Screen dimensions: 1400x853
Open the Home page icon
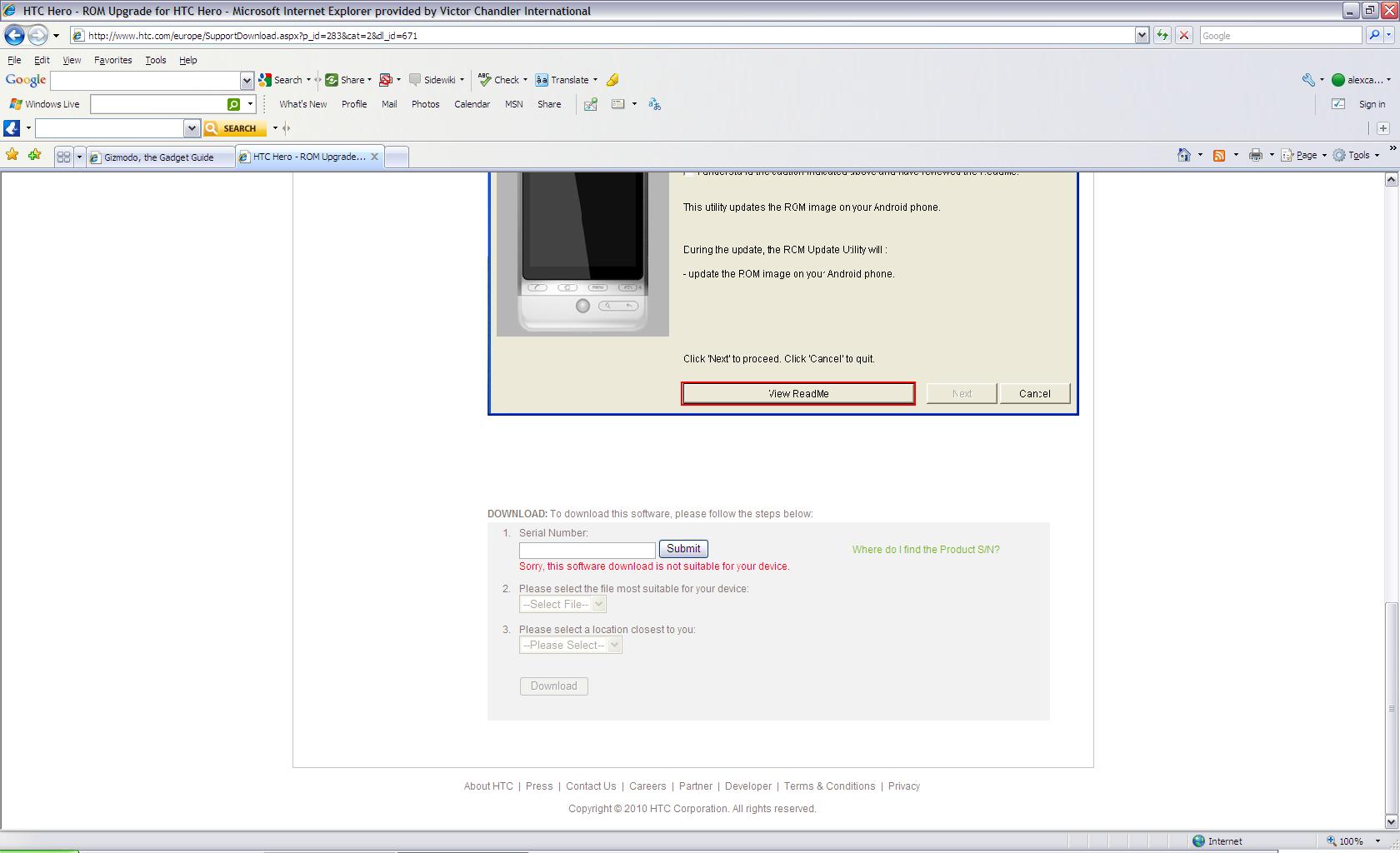click(x=1184, y=156)
